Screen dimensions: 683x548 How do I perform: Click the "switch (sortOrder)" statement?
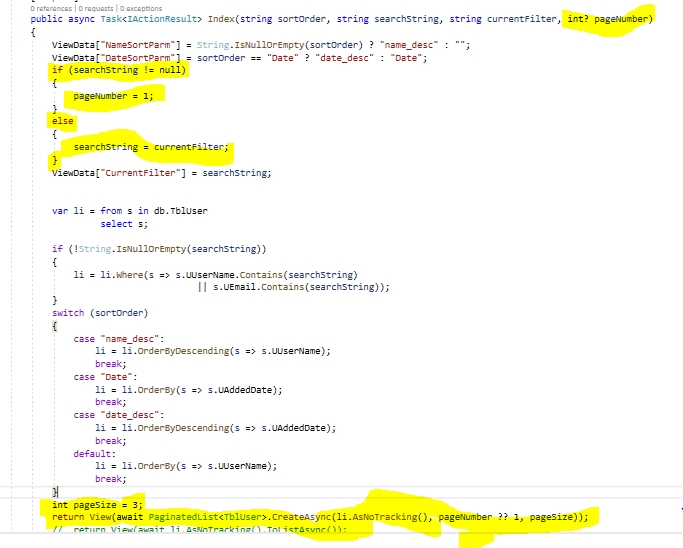pos(100,313)
